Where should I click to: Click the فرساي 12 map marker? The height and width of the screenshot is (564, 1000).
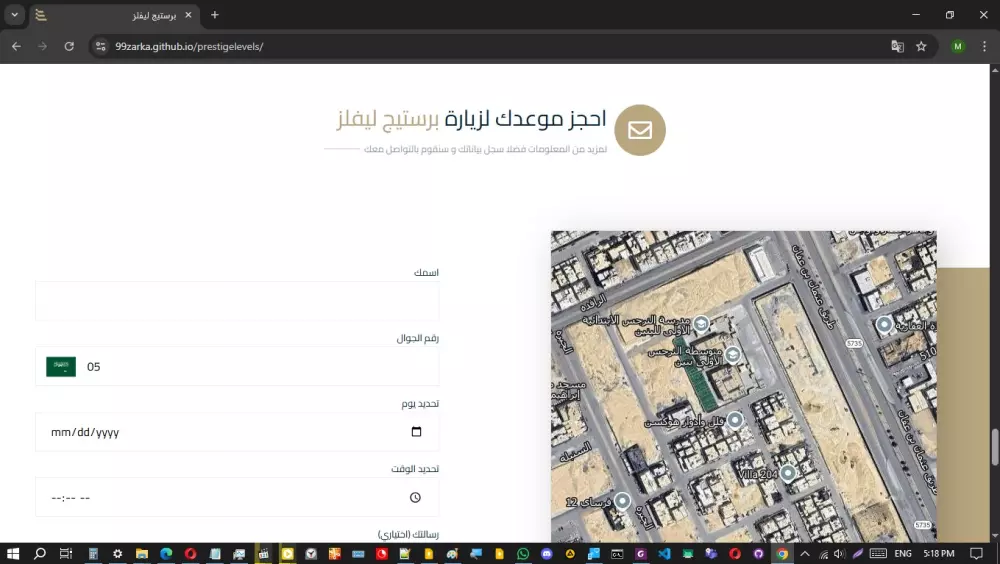click(622, 501)
